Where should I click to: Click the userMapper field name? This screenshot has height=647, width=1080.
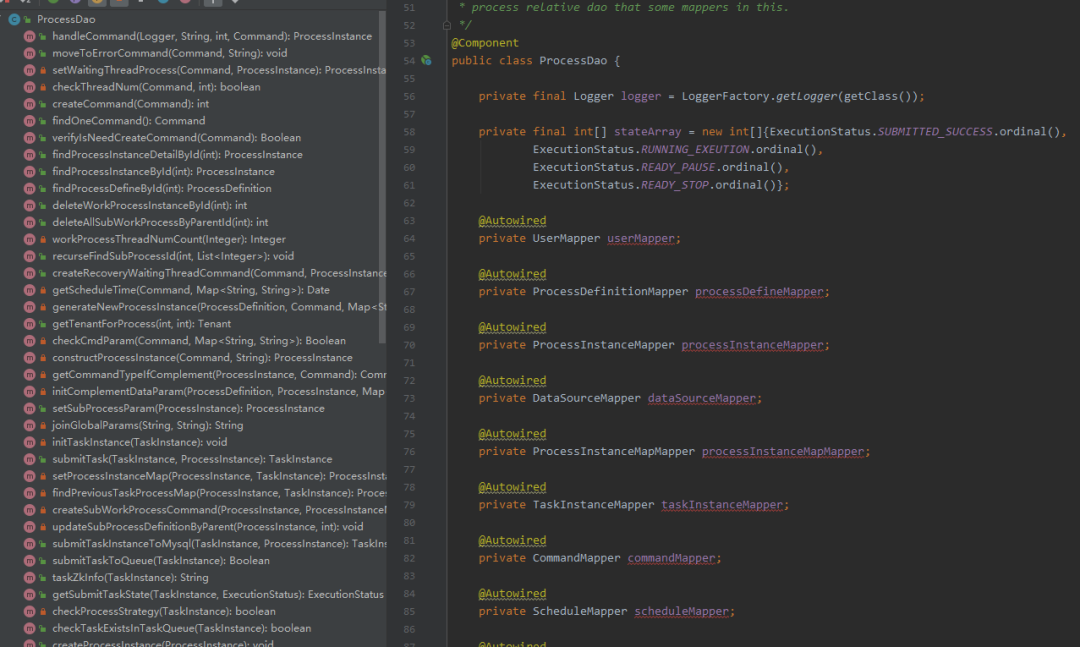pos(641,238)
